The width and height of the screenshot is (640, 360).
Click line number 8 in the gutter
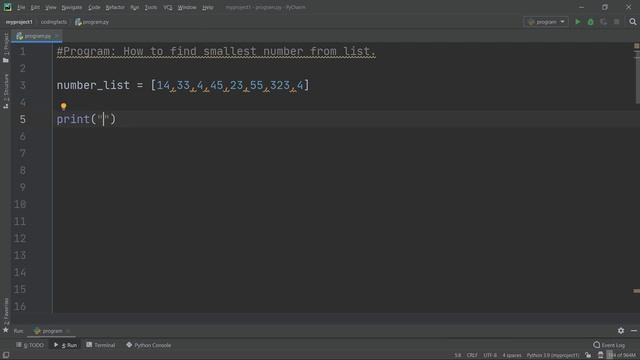click(22, 170)
